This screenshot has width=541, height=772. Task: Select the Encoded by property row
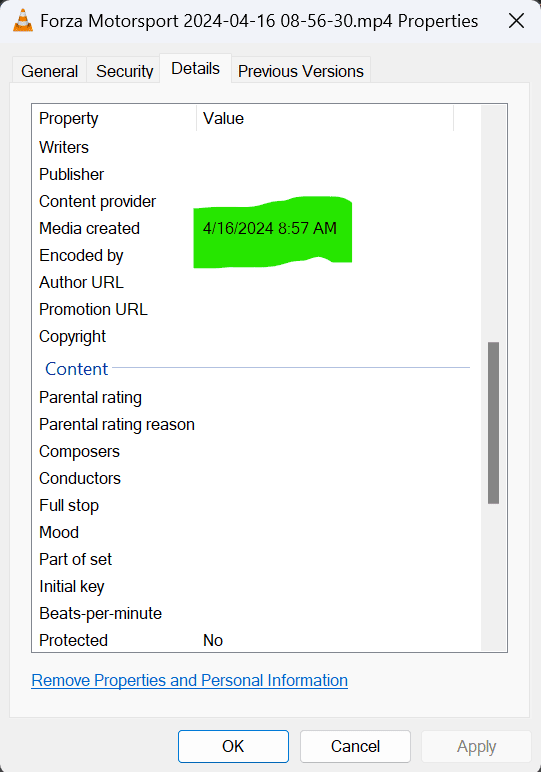(x=256, y=256)
